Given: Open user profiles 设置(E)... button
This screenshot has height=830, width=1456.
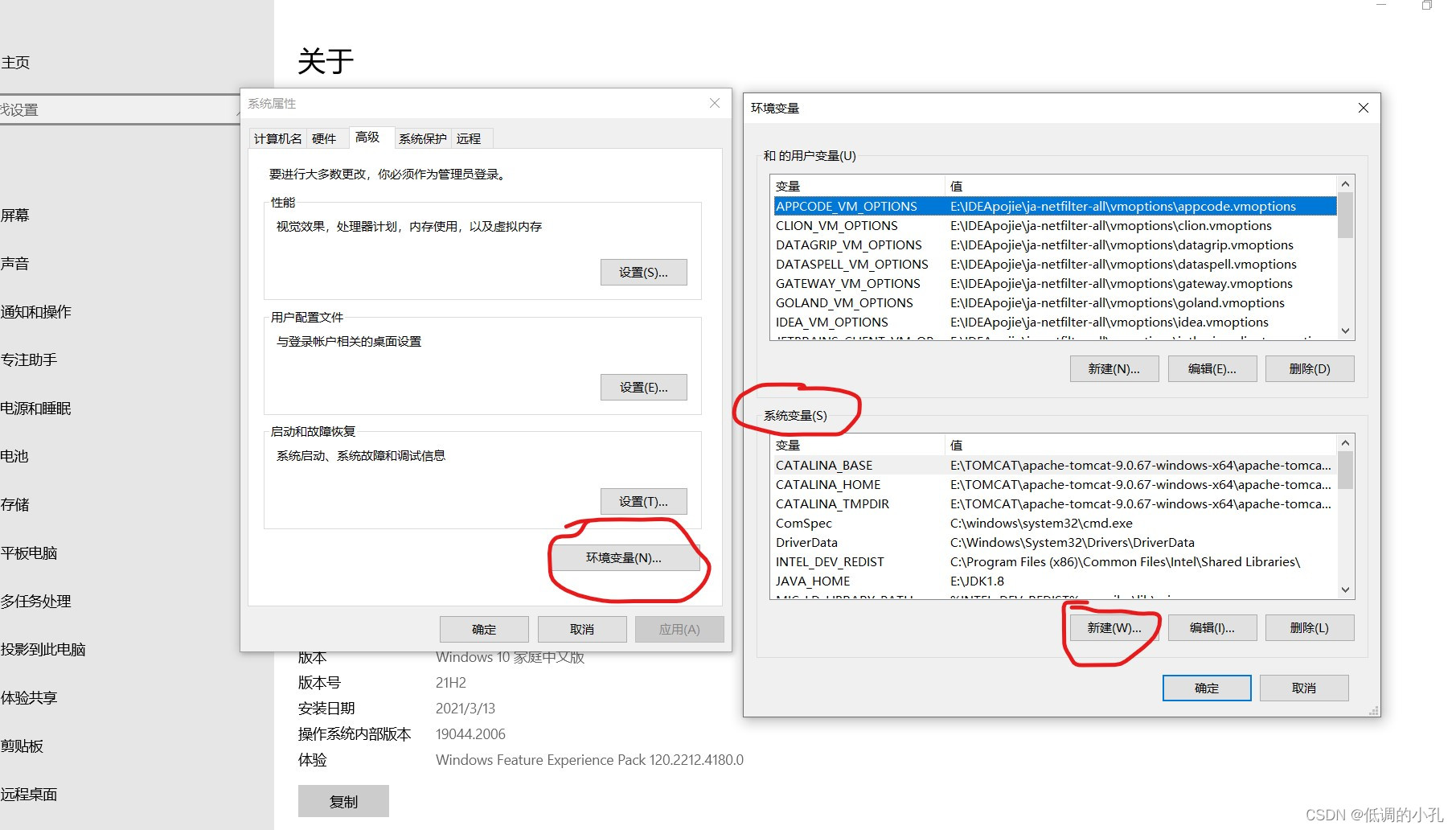Looking at the screenshot, I should [644, 387].
